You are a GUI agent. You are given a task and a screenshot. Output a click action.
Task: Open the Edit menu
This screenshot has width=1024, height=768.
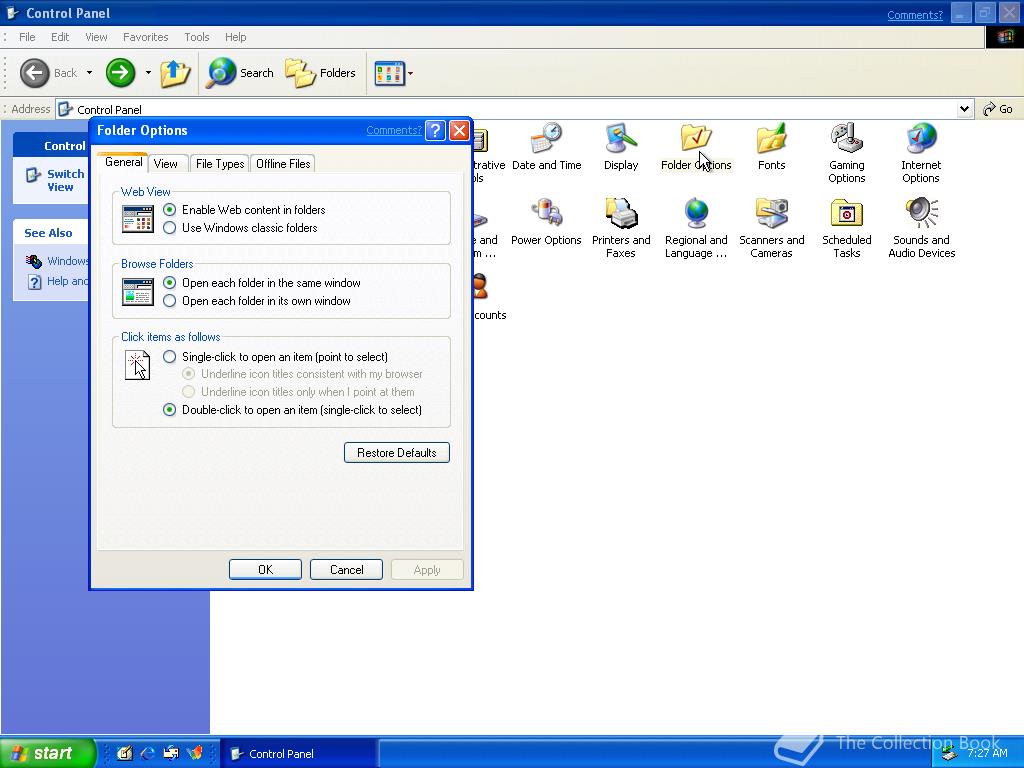coord(60,37)
